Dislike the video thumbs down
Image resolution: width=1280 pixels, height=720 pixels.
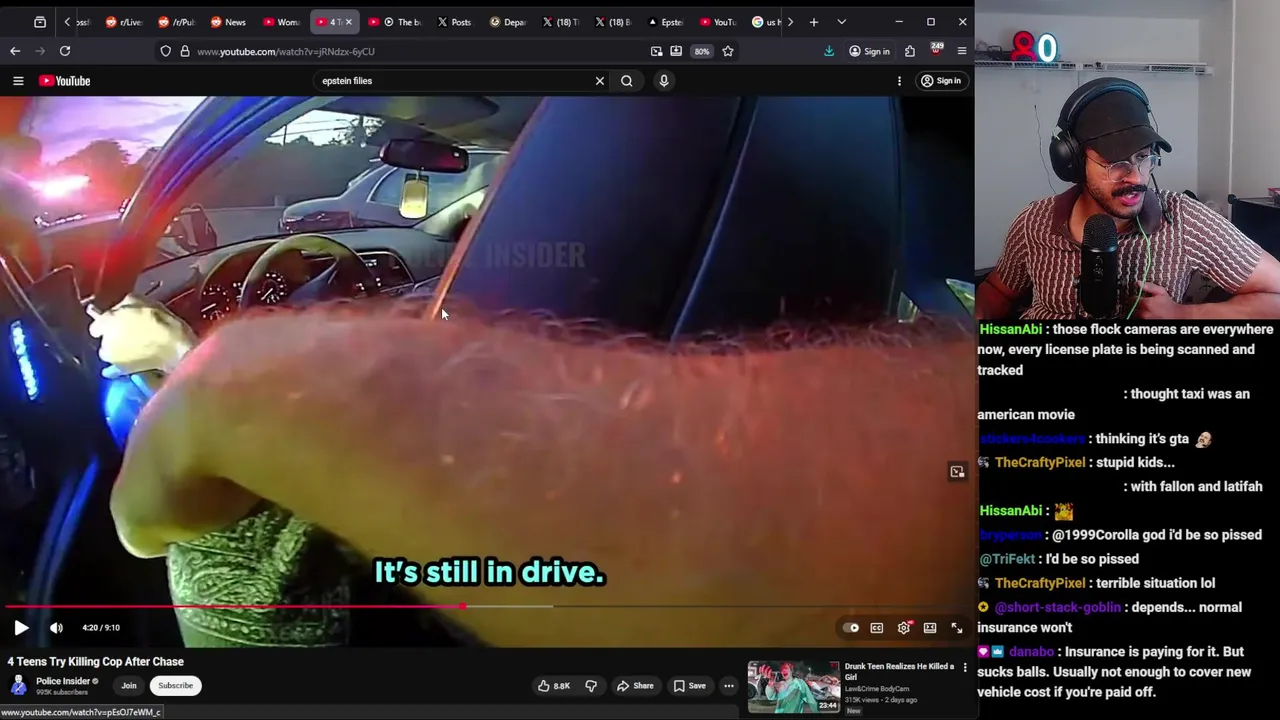(591, 686)
